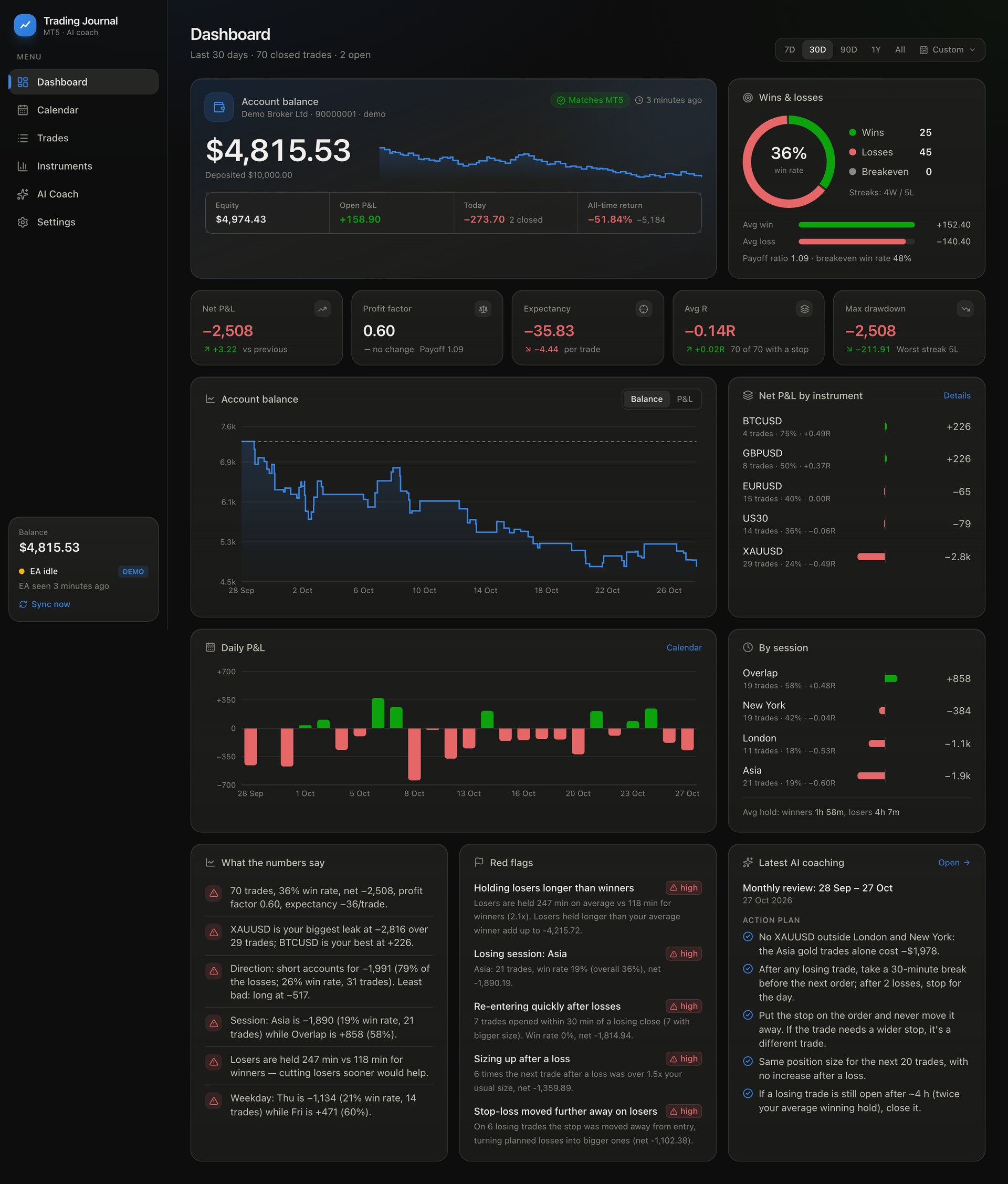Click the clock icon beside By session
Image resolution: width=1008 pixels, height=1184 pixels.
click(748, 647)
